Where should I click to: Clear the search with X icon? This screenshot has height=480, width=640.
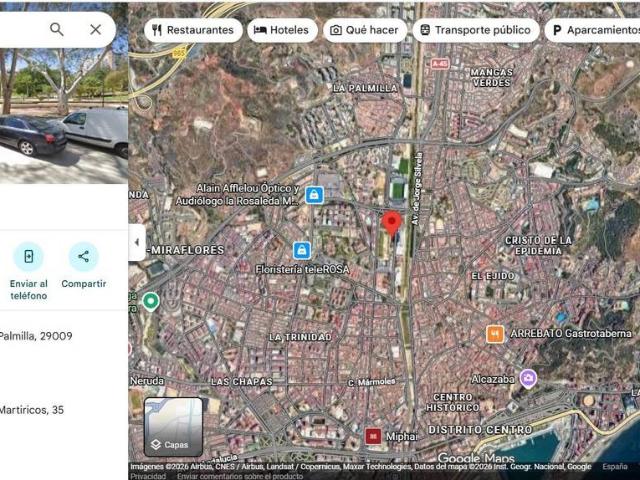pos(96,29)
